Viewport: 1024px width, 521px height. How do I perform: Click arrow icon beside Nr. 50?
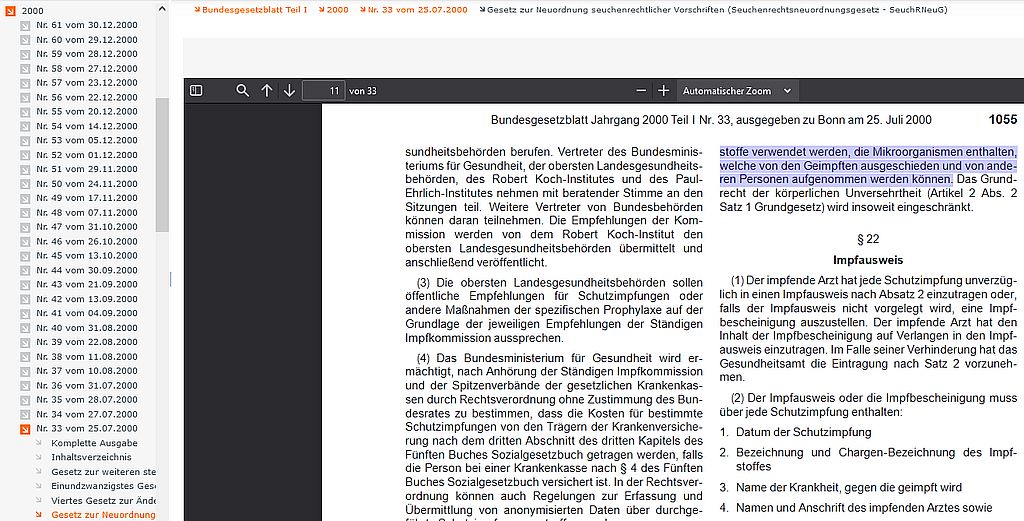[x=25, y=183]
